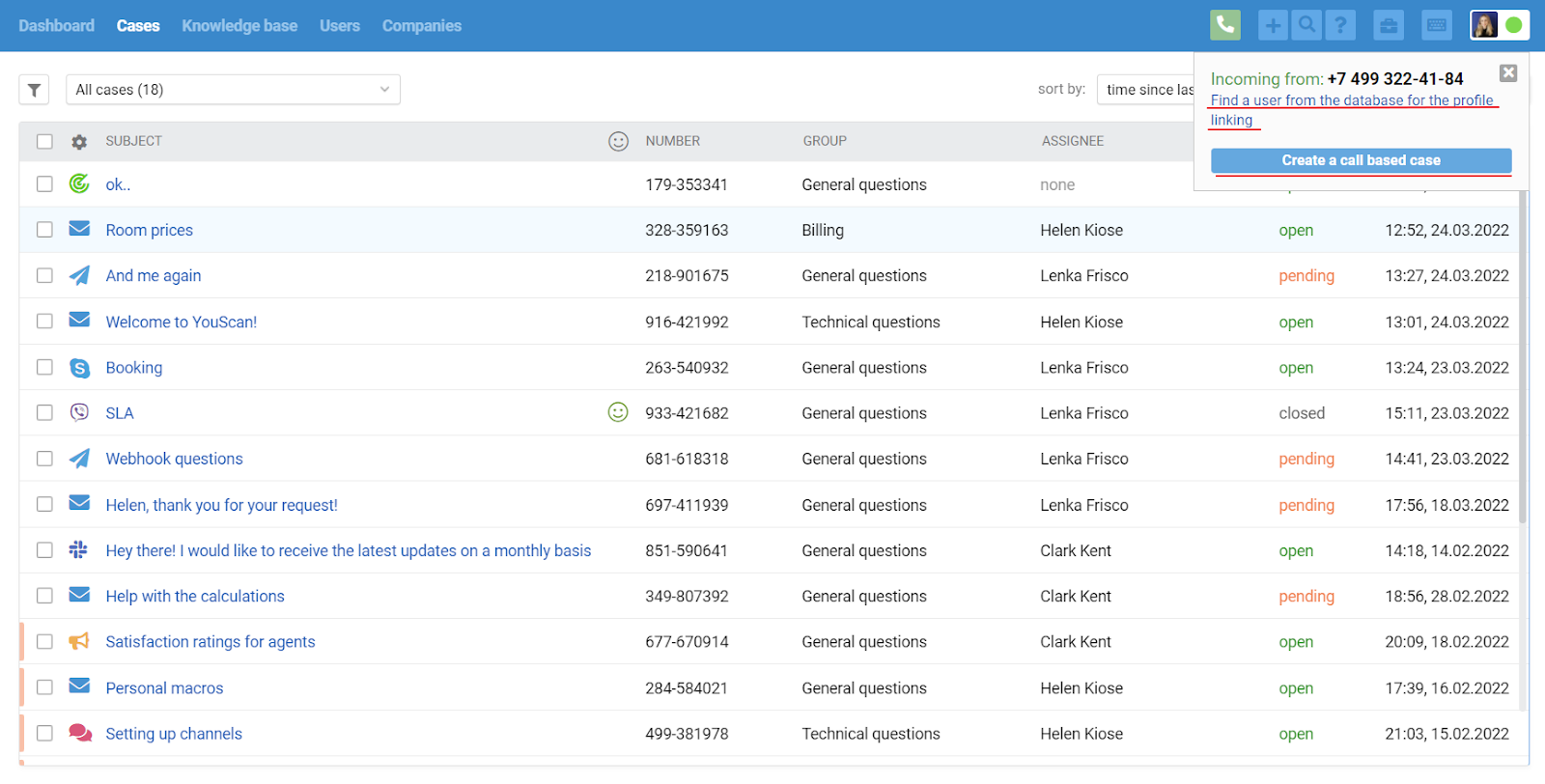
Task: Click the Billing group cell
Action: [823, 230]
